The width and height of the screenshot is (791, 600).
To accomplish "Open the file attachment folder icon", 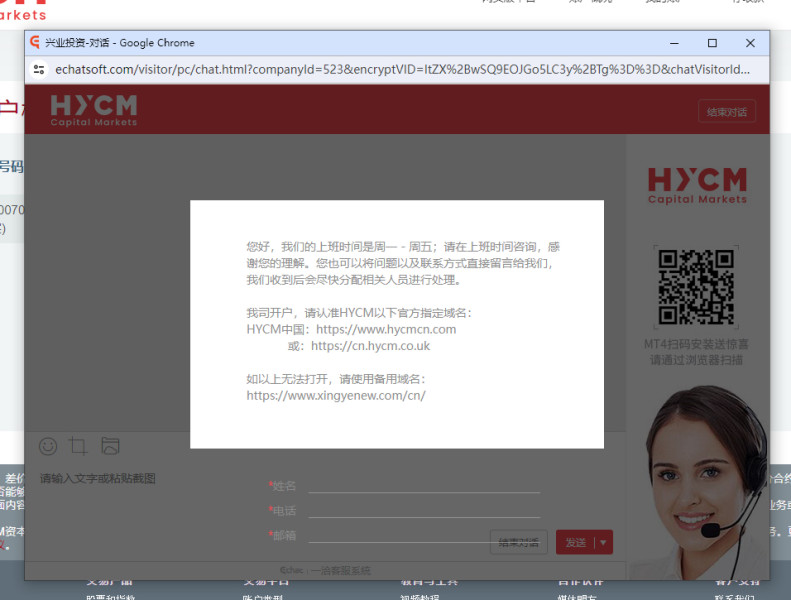I will 110,446.
